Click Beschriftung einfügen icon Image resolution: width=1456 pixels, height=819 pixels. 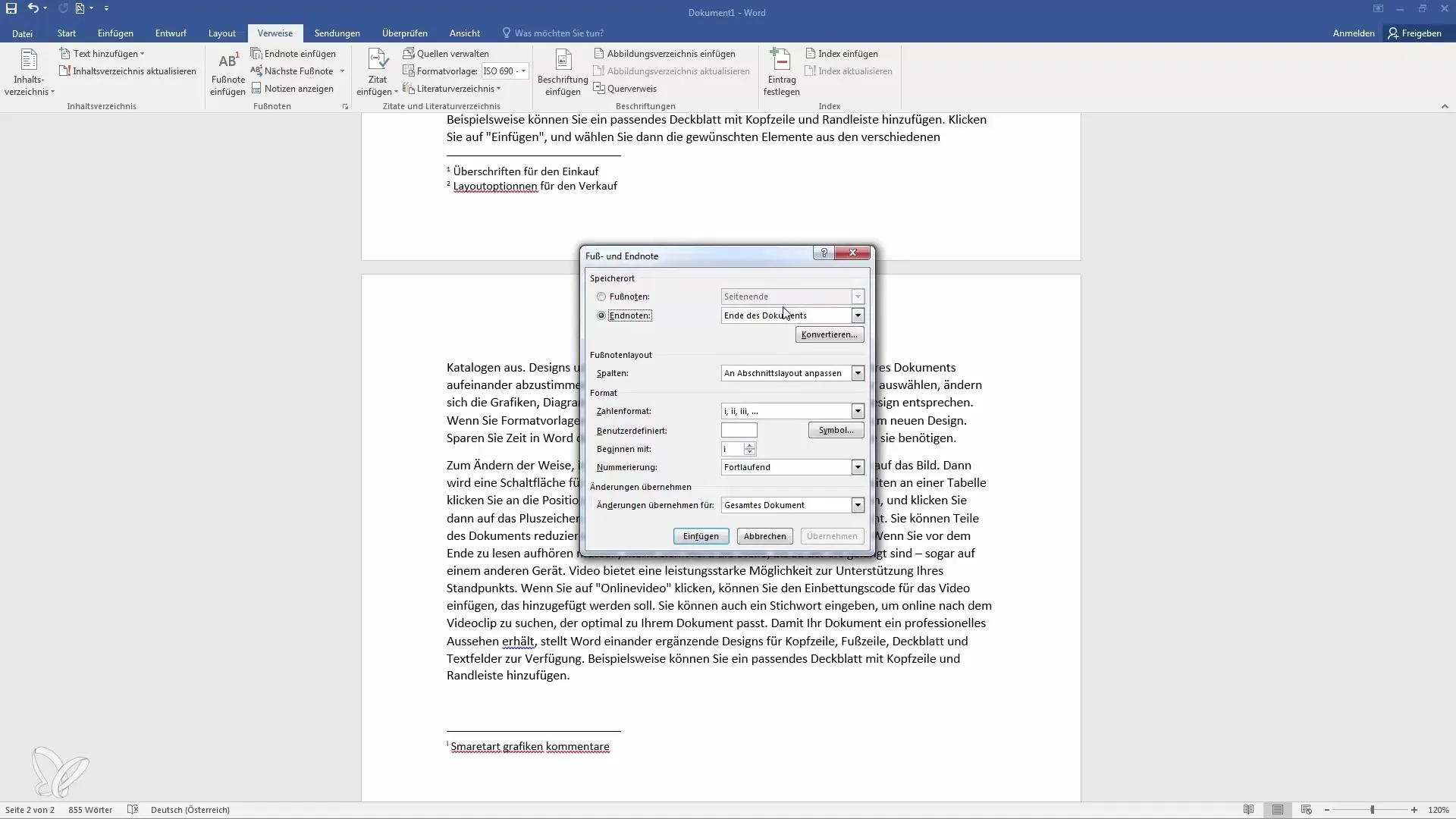click(563, 59)
